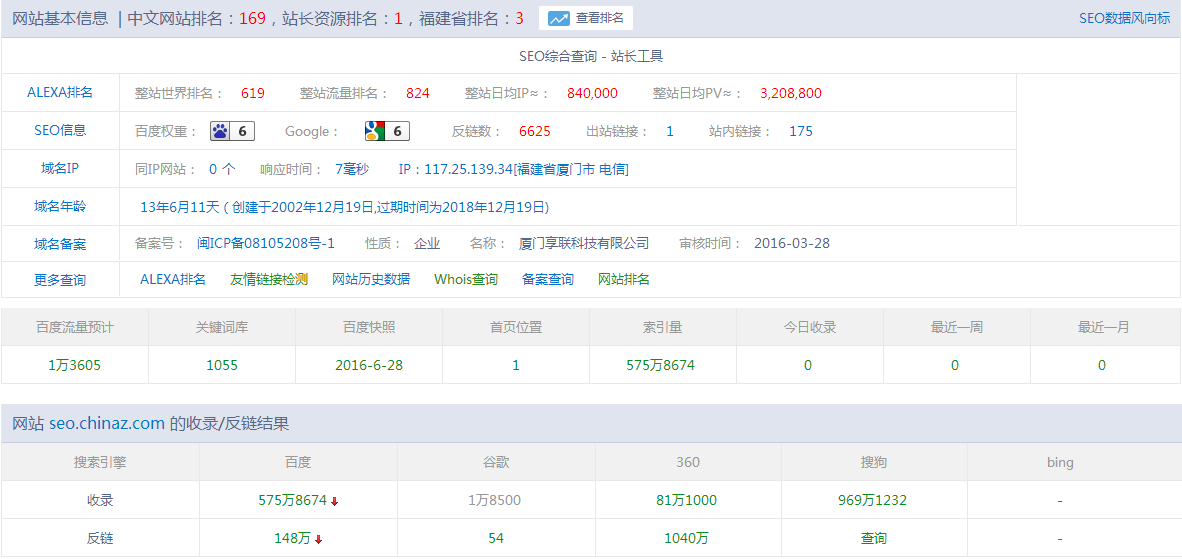Click Baidu backlink count 148万
This screenshot has height=559, width=1182.
pos(293,539)
